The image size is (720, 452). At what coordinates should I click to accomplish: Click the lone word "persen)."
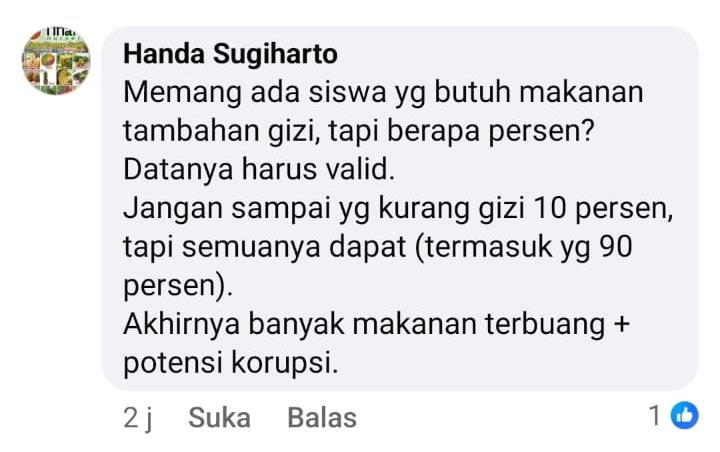click(178, 287)
